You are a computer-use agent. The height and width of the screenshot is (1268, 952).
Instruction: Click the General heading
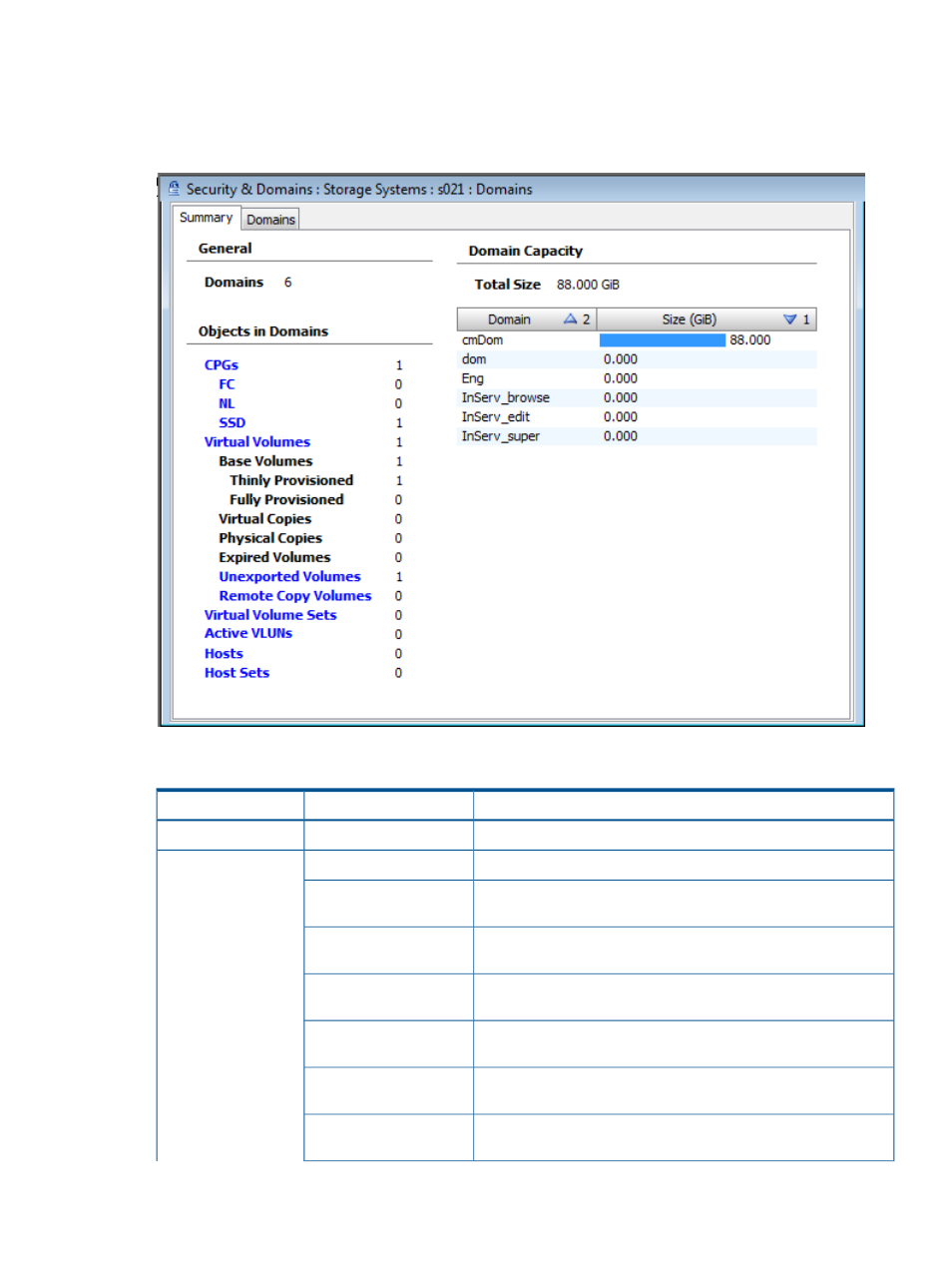coord(226,249)
